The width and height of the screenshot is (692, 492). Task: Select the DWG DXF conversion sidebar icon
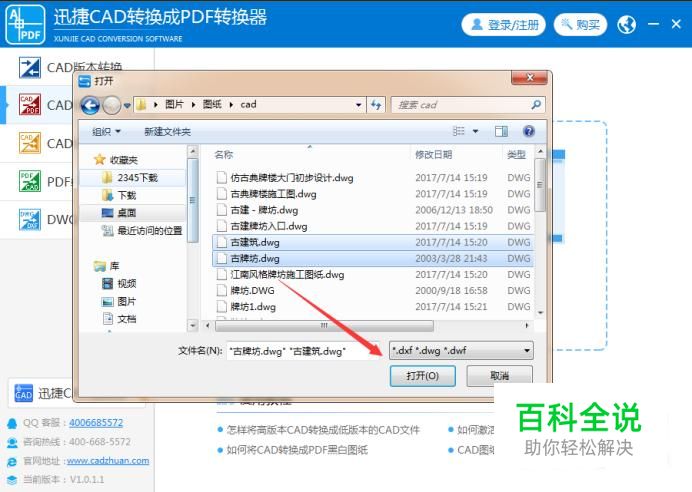(30, 219)
